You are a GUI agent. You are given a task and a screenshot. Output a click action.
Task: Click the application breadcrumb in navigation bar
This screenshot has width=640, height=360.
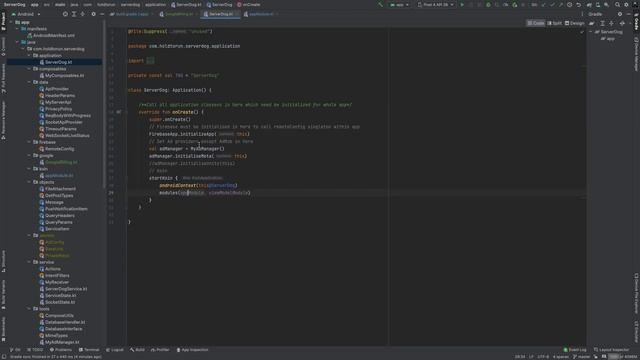coord(156,5)
